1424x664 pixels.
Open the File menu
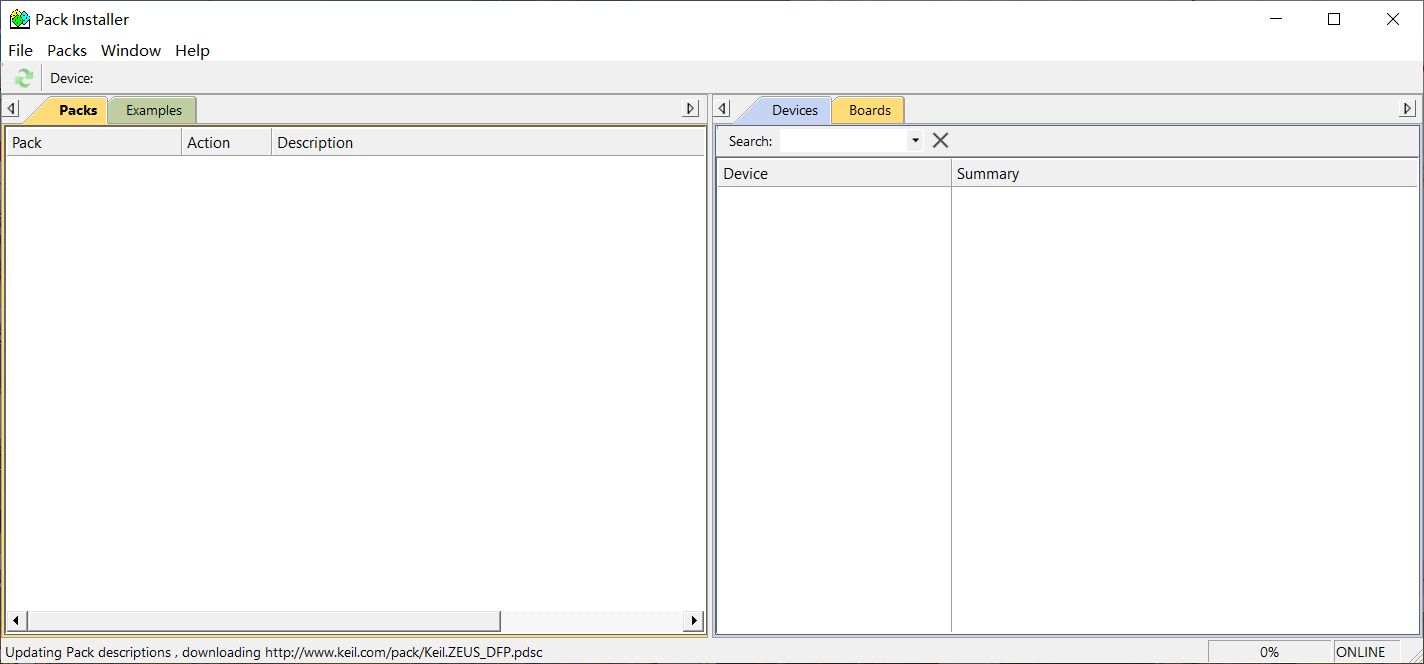tap(20, 50)
